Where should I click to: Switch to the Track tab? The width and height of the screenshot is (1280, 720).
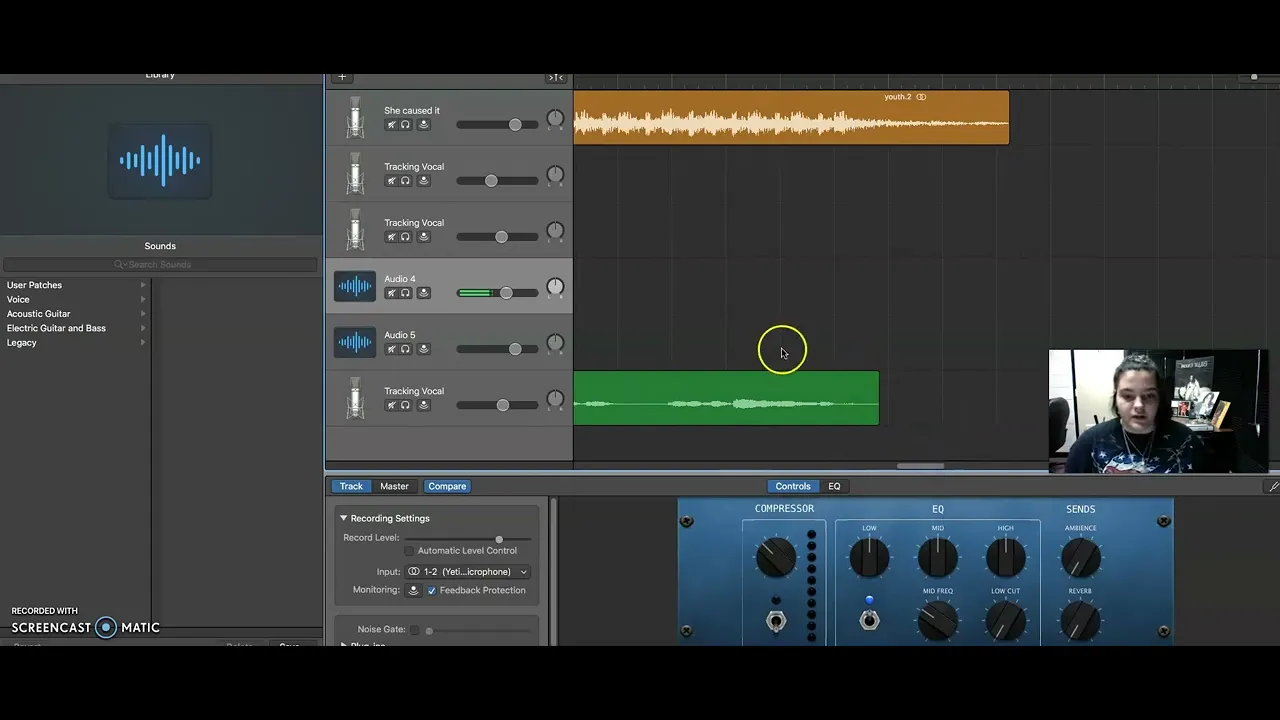(351, 486)
